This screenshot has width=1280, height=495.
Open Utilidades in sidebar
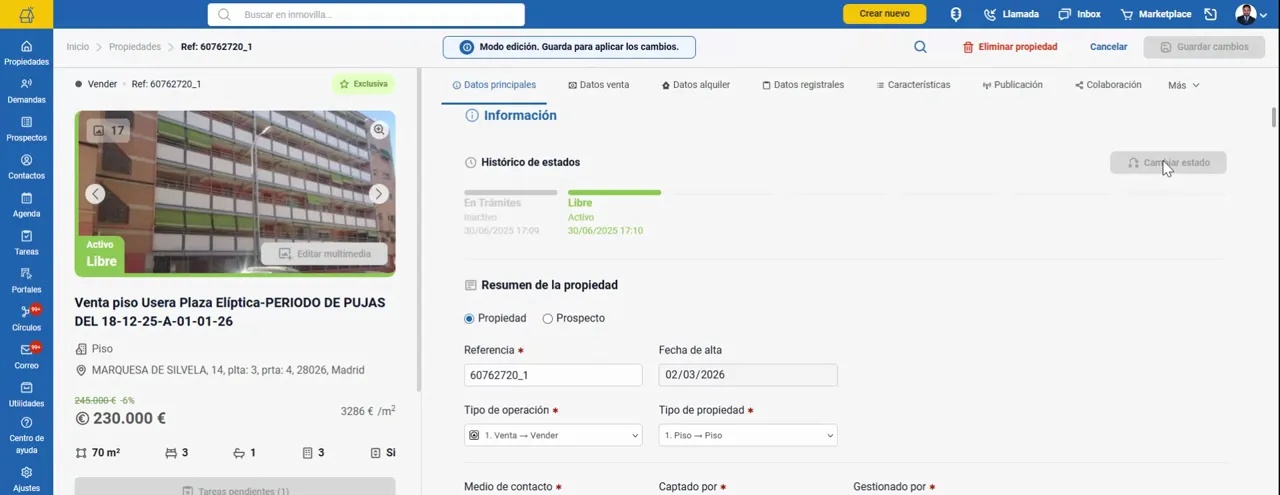[26, 395]
